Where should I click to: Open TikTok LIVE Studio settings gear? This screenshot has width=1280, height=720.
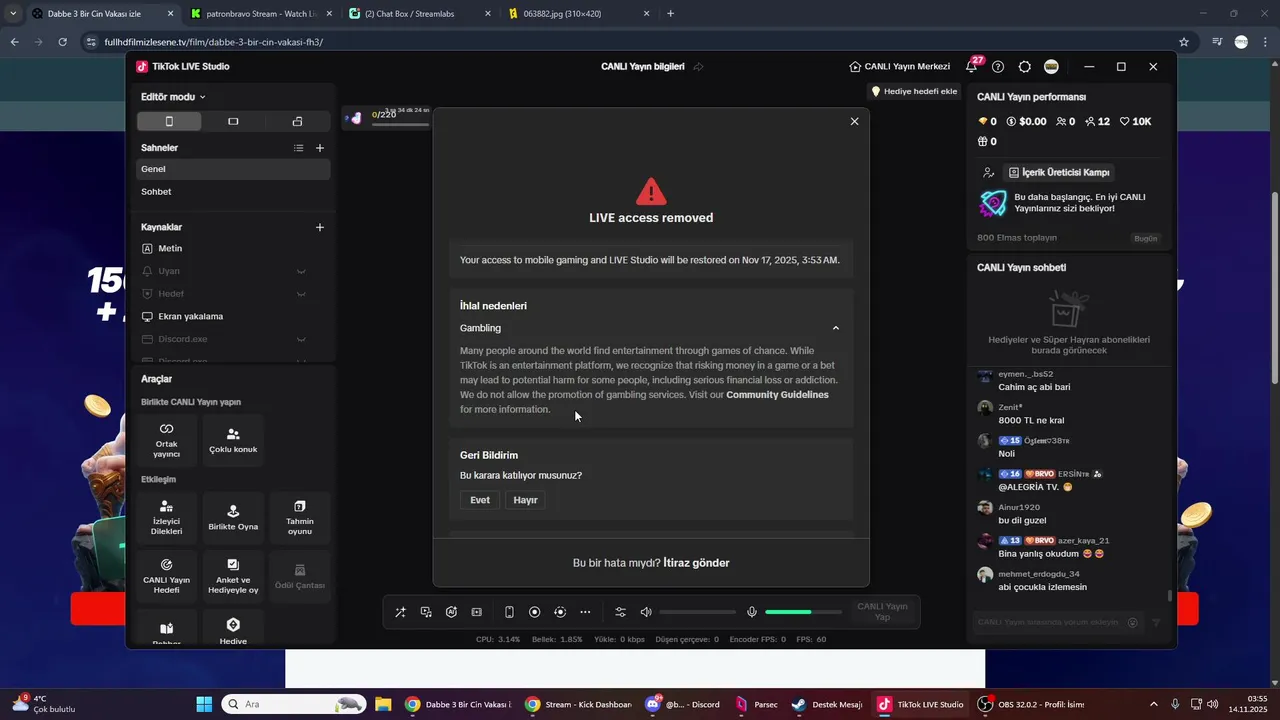pyautogui.click(x=1025, y=67)
